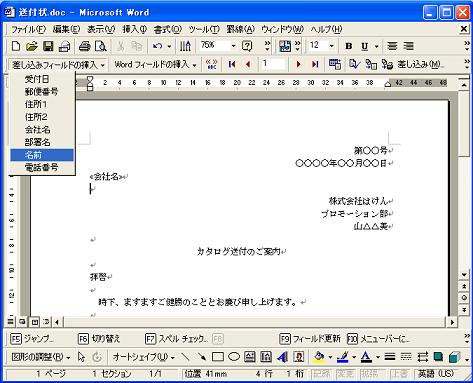Go to previous merge record
The image size is (473, 383).
248,64
